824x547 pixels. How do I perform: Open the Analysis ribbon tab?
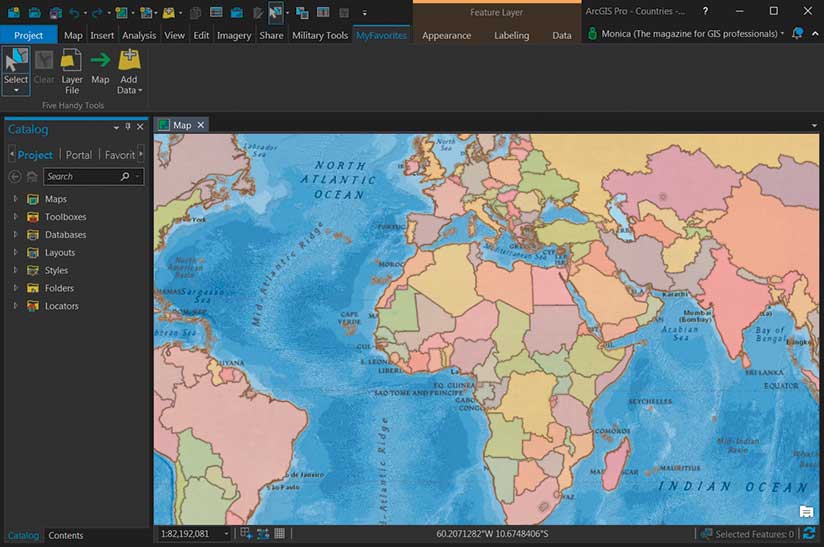pyautogui.click(x=139, y=35)
